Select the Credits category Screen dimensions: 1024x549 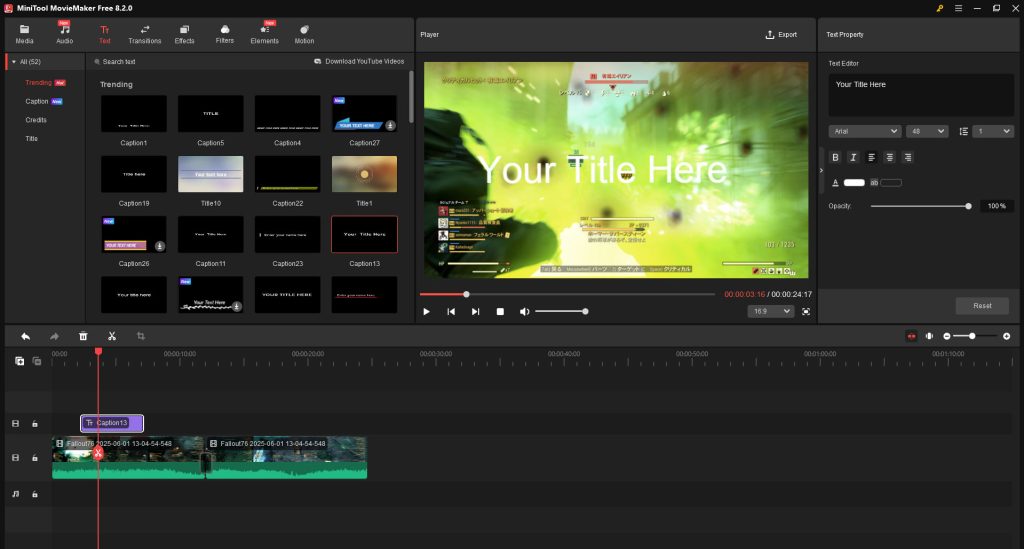[x=36, y=120]
